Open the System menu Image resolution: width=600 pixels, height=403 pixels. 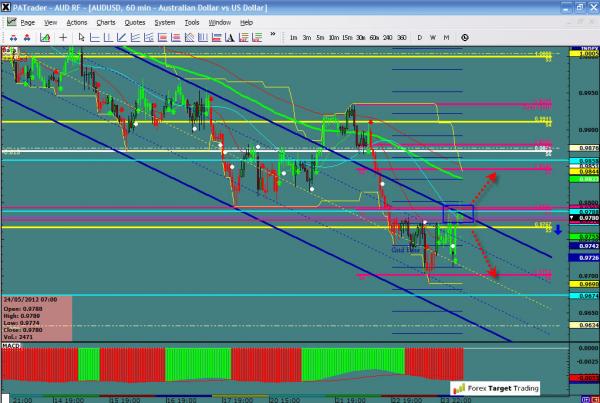pyautogui.click(x=165, y=22)
